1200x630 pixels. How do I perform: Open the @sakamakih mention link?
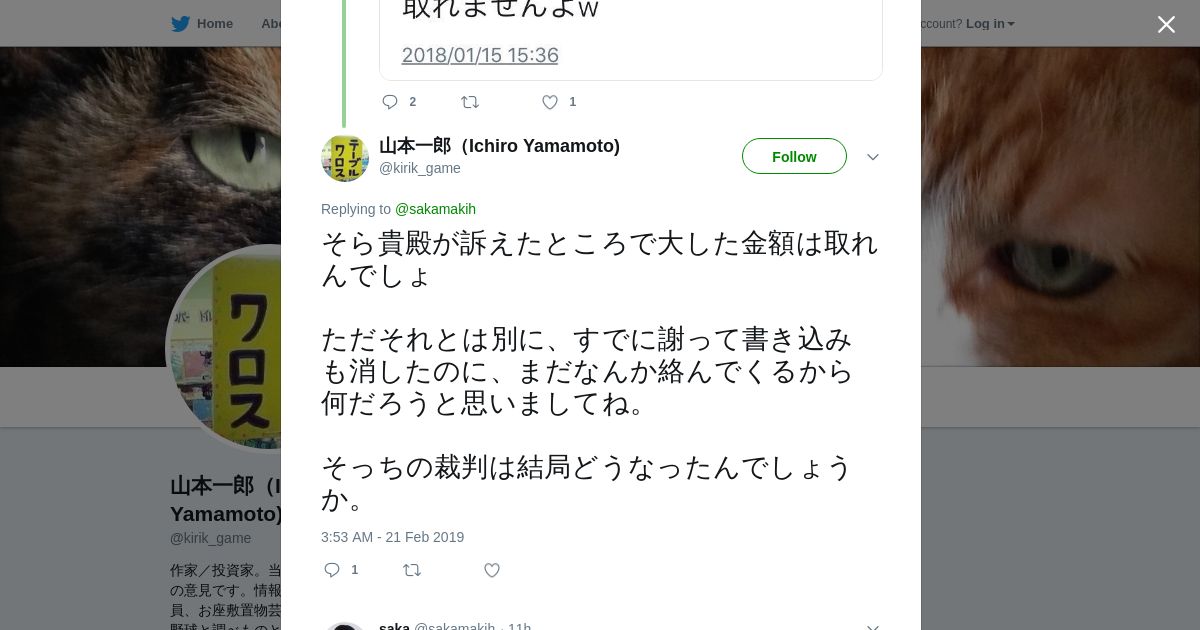[x=435, y=209]
